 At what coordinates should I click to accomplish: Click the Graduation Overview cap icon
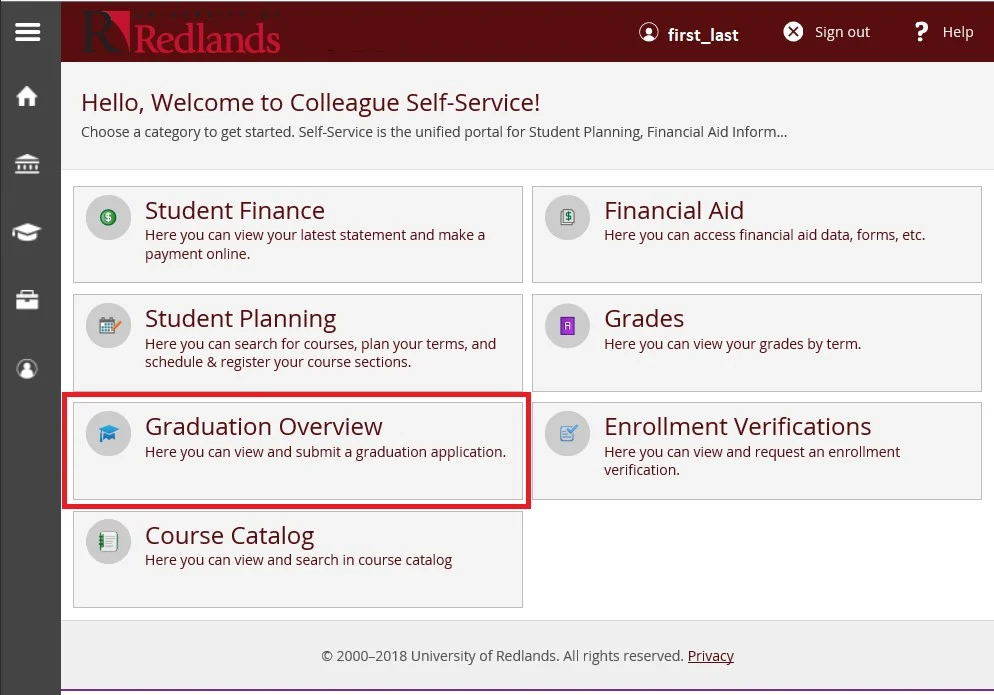pos(108,433)
